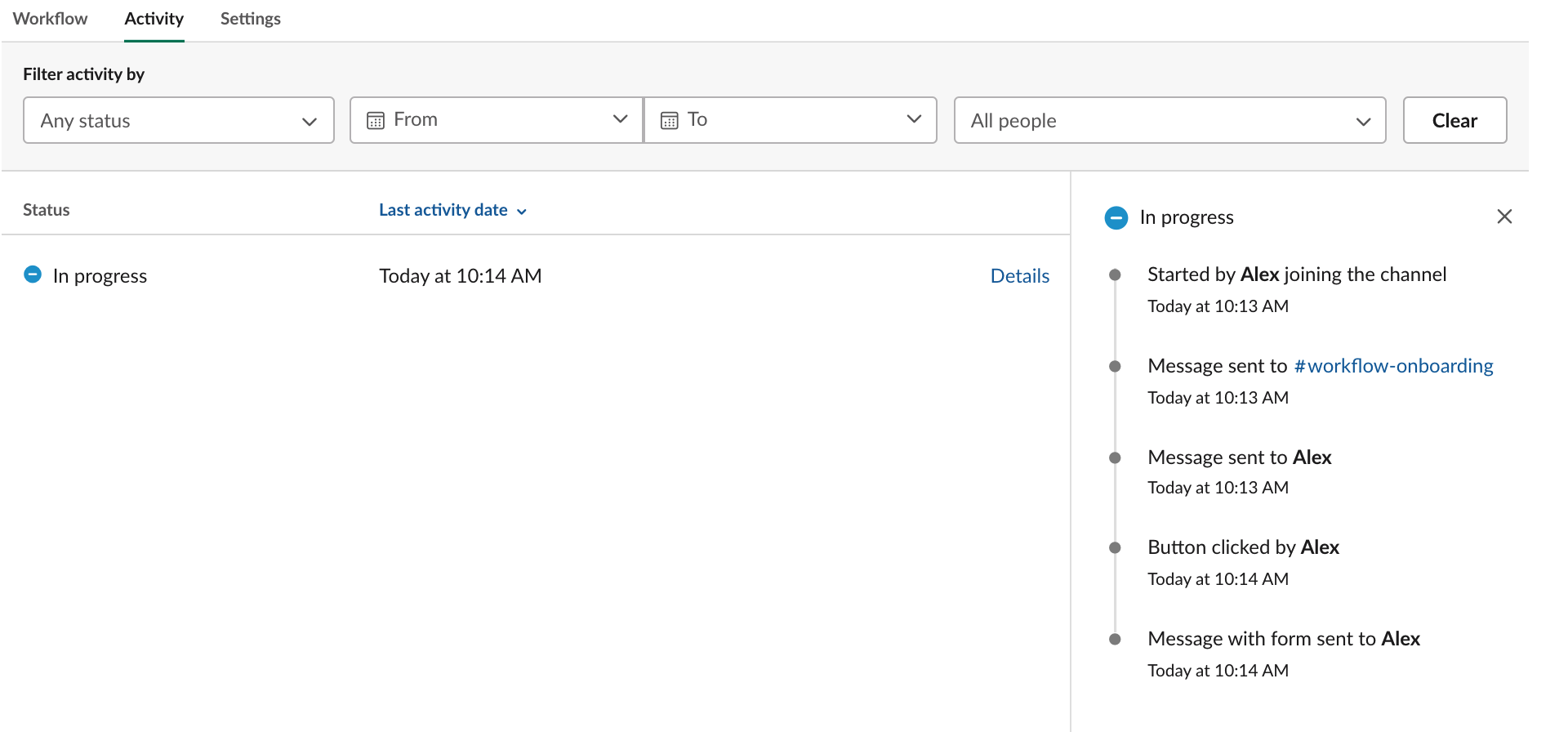Clear the activity filters
Screen dimensions: 1568x732
(1454, 120)
